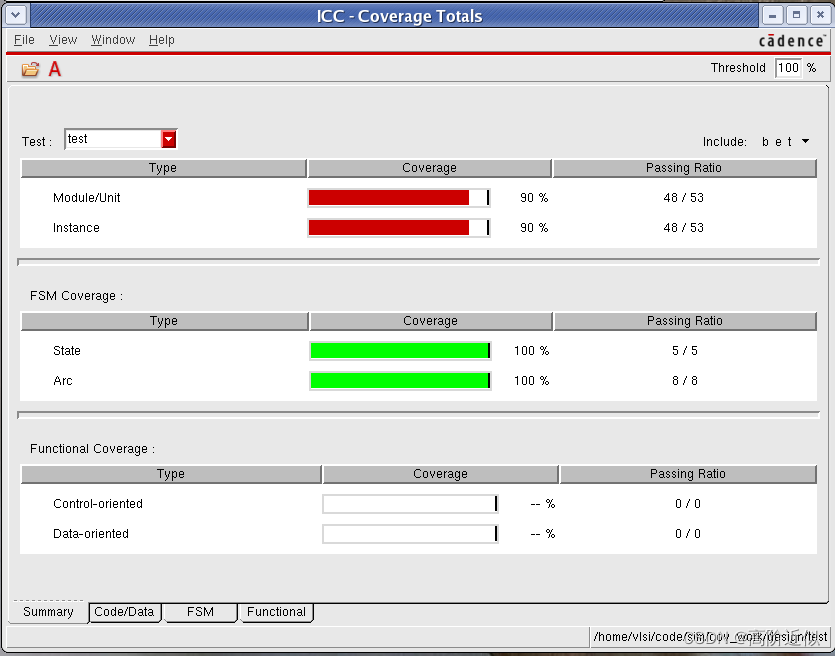This screenshot has height=656, width=835.
Task: Click the Arc coverage green bar
Action: tap(400, 380)
